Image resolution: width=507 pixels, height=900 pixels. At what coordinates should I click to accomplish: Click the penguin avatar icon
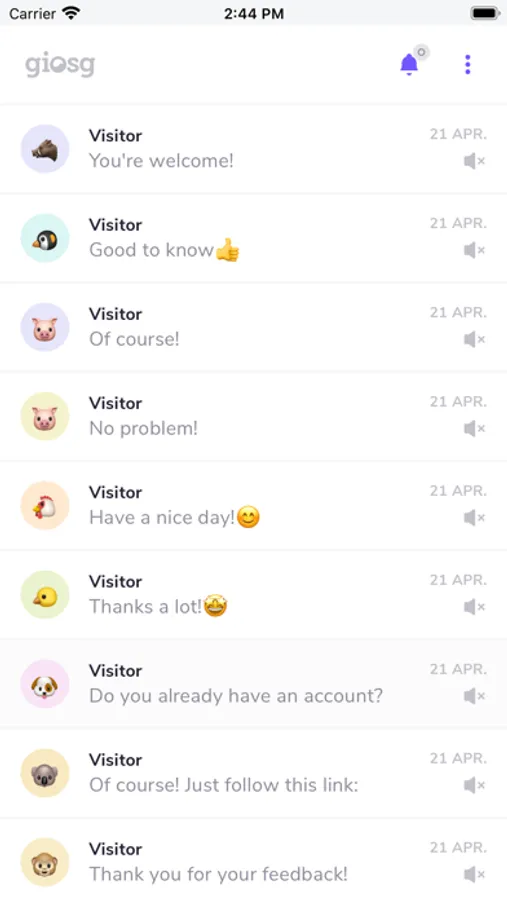point(45,238)
